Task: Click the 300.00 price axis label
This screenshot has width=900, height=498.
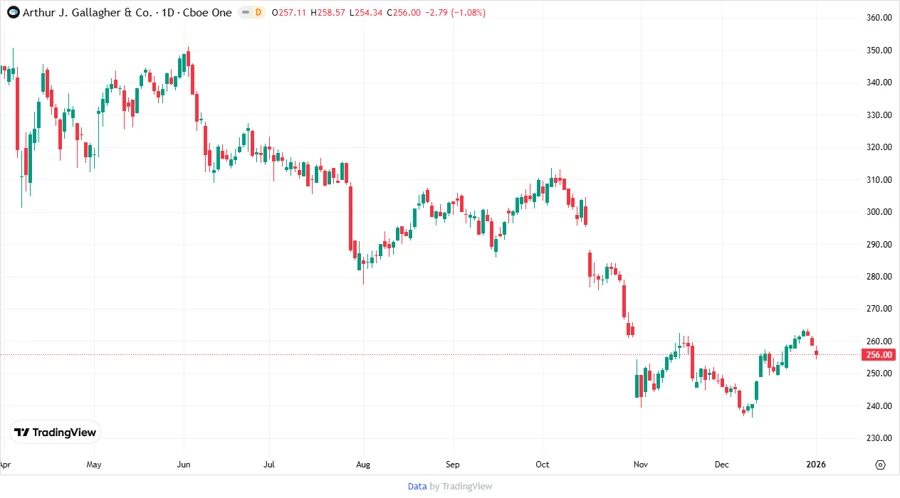Action: (879, 212)
